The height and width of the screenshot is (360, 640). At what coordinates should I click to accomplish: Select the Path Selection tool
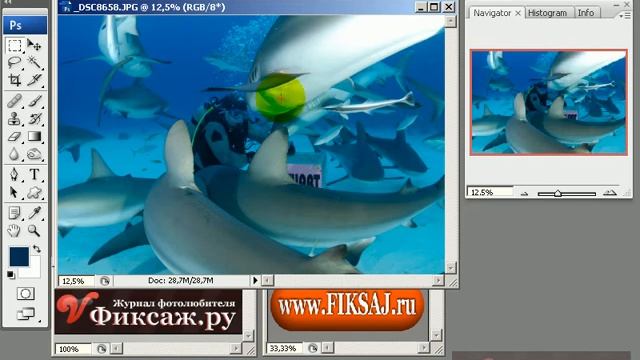pyautogui.click(x=15, y=192)
